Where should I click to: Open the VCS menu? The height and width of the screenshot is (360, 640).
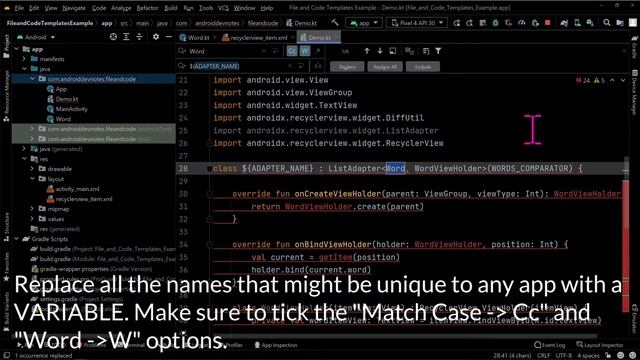(223, 8)
